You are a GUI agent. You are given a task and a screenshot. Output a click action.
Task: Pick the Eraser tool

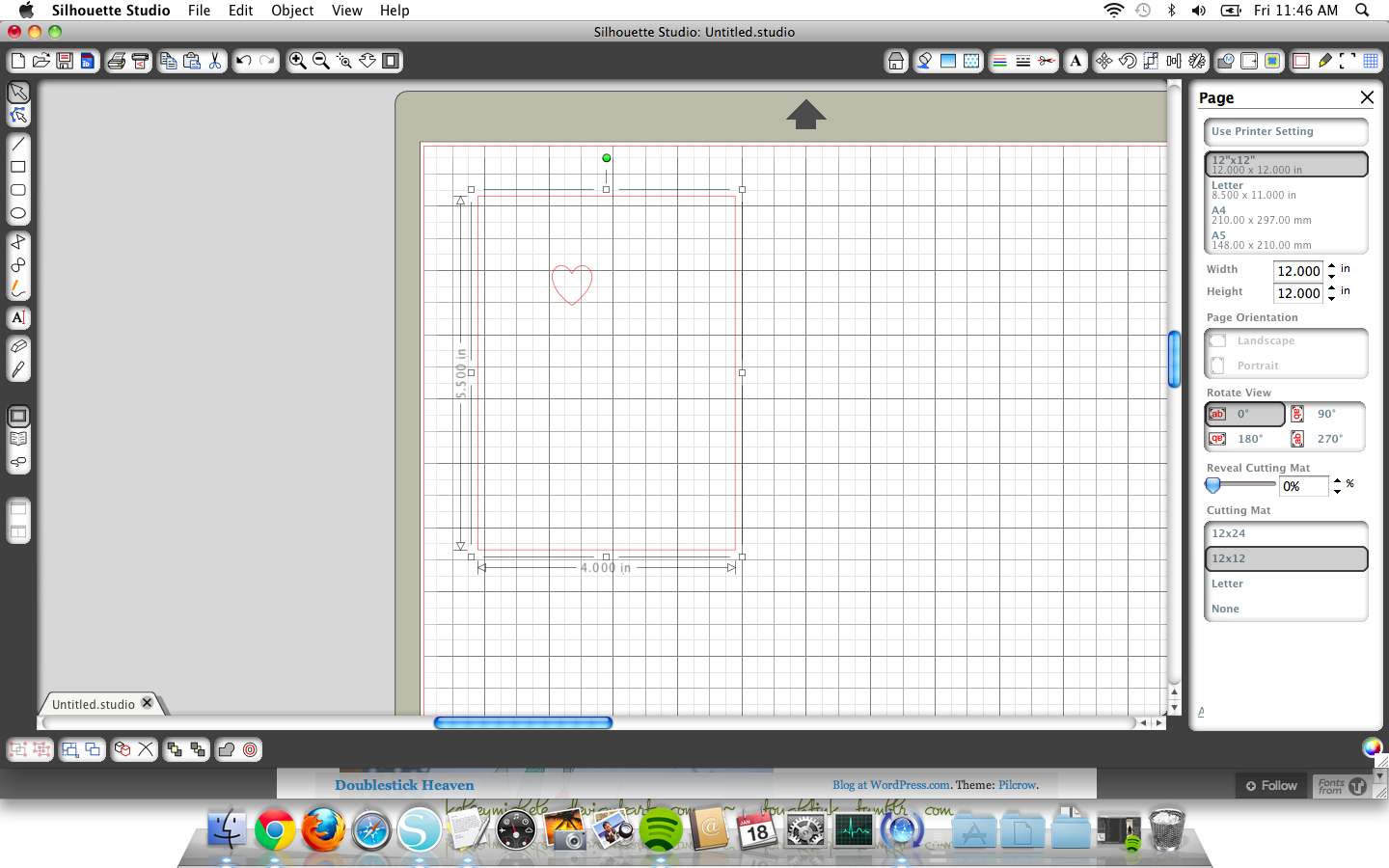(x=18, y=345)
